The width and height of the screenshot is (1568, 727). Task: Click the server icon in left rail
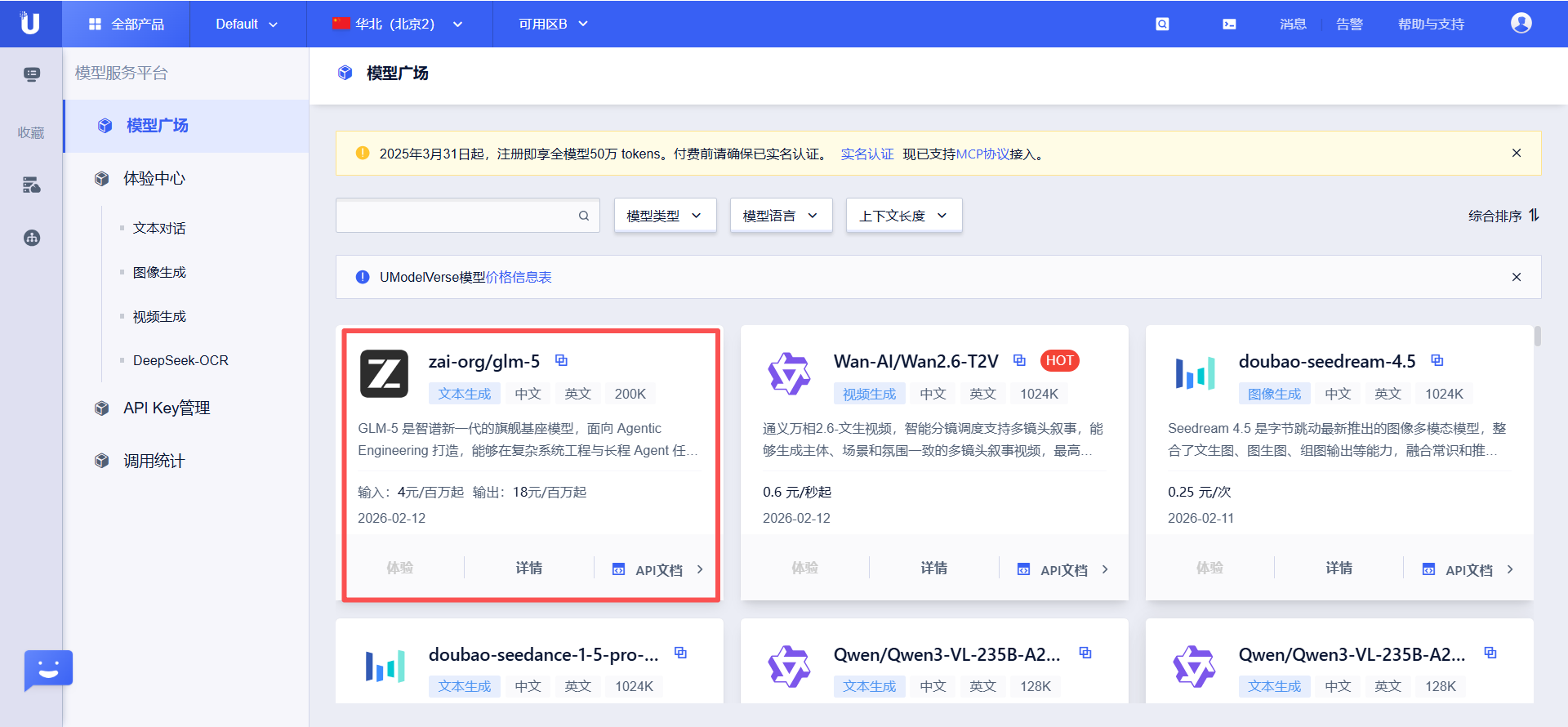32,185
